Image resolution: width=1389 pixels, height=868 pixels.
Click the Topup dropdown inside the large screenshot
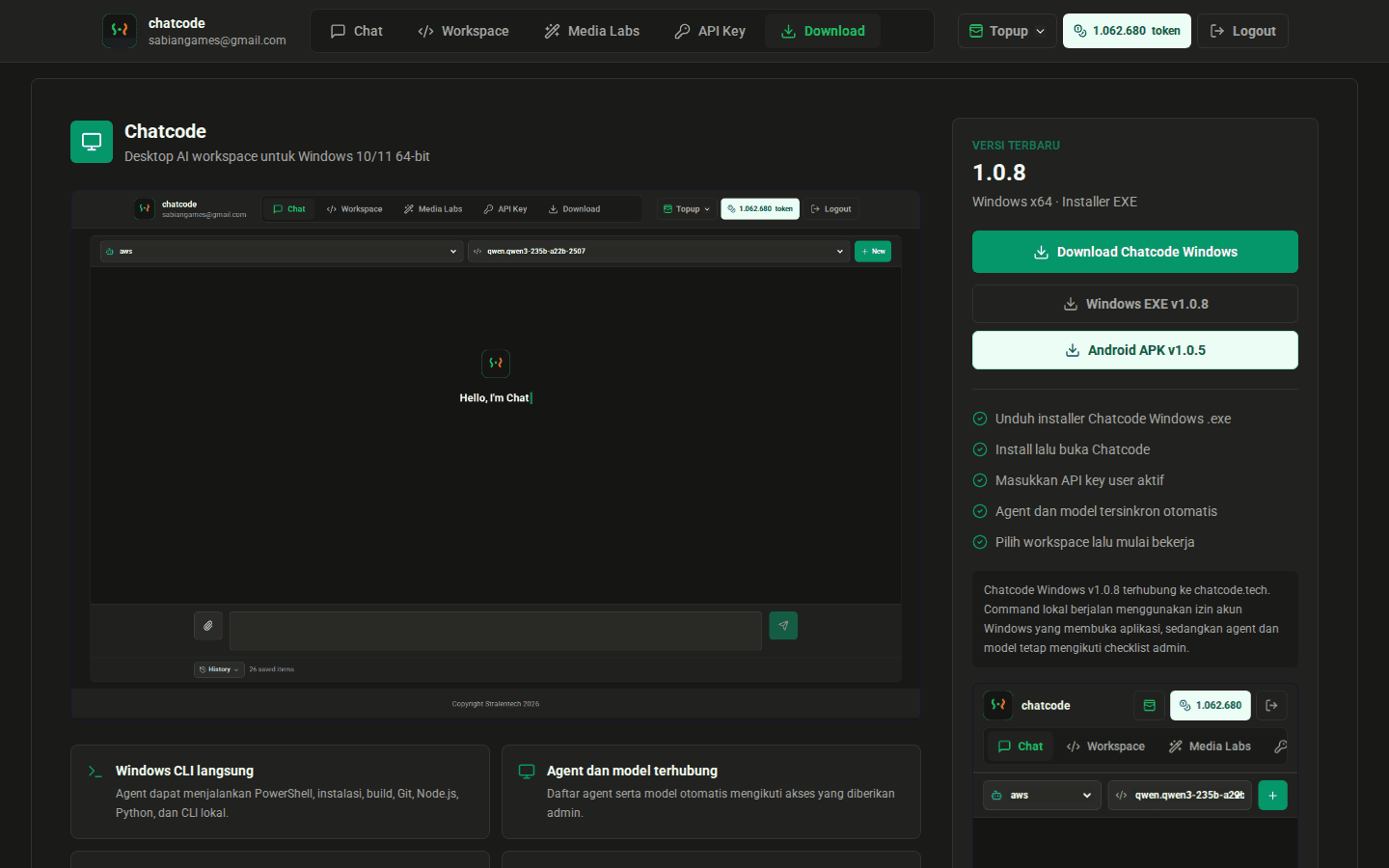tap(687, 209)
